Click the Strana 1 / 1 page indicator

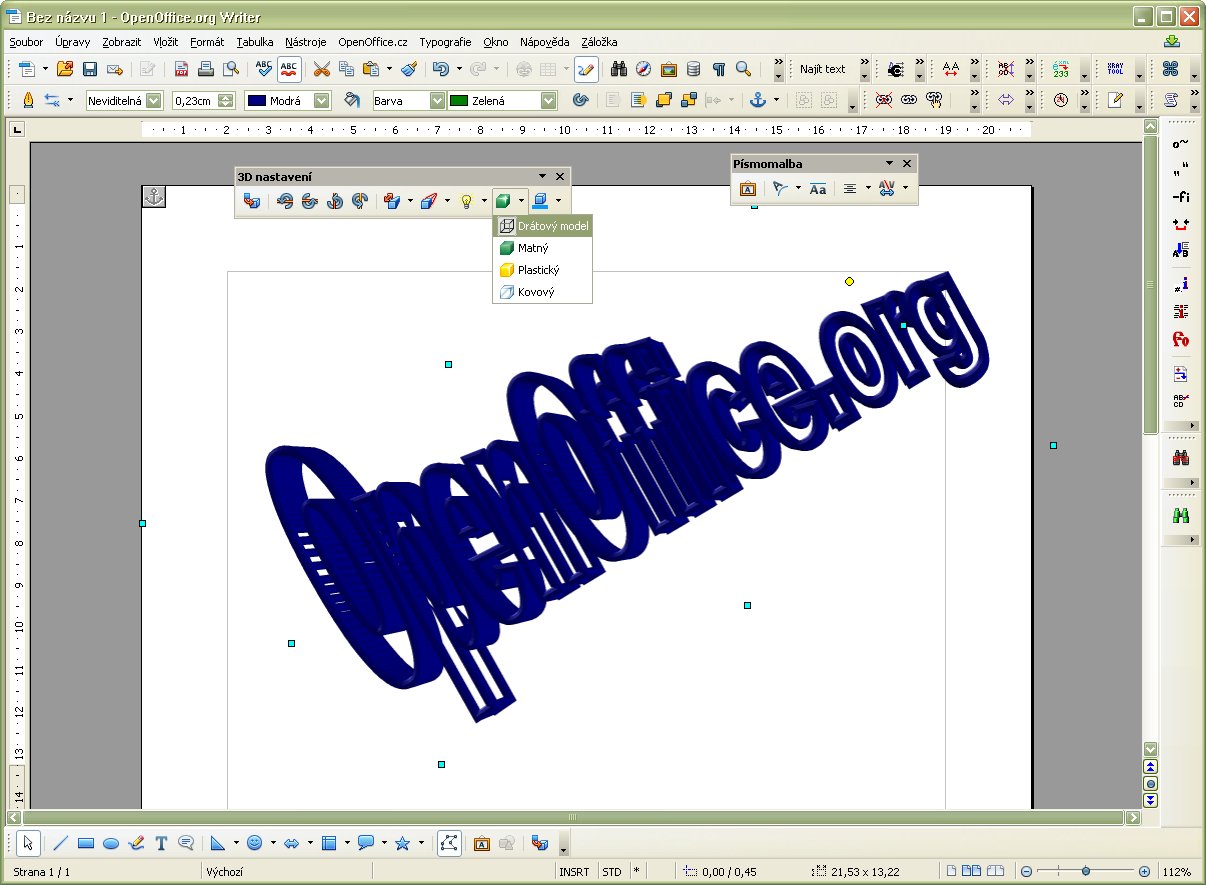[42, 872]
